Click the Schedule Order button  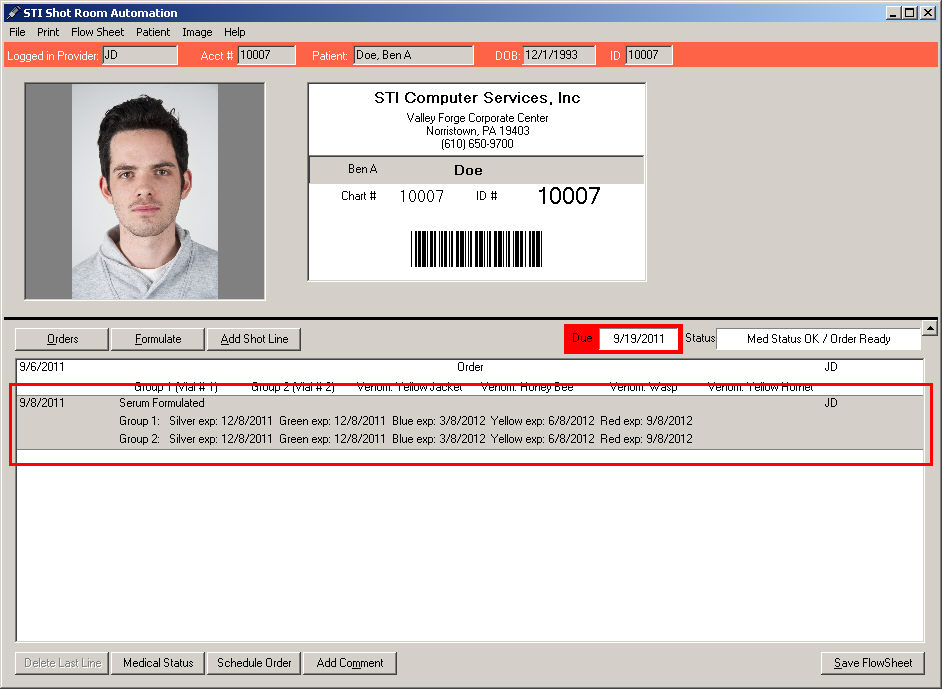(254, 663)
